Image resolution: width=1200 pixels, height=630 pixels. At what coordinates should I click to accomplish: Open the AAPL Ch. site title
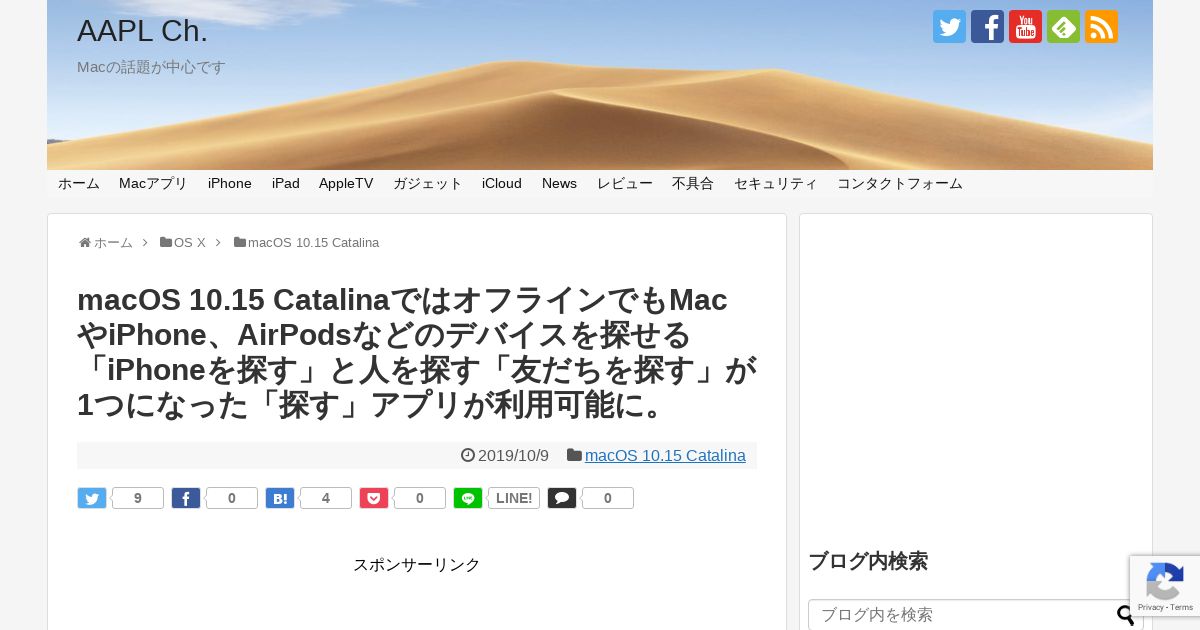[142, 31]
